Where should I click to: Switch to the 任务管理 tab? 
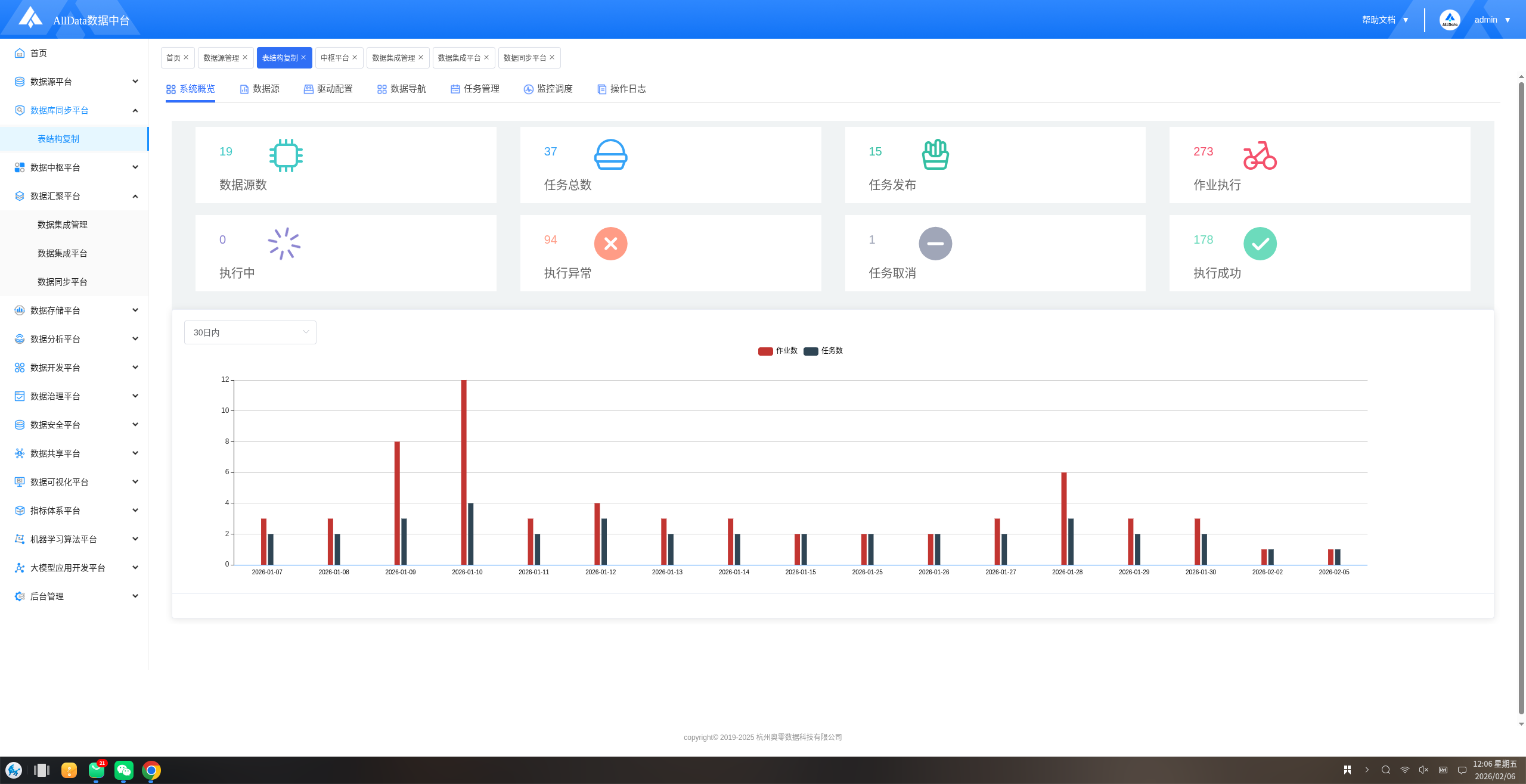click(x=475, y=89)
